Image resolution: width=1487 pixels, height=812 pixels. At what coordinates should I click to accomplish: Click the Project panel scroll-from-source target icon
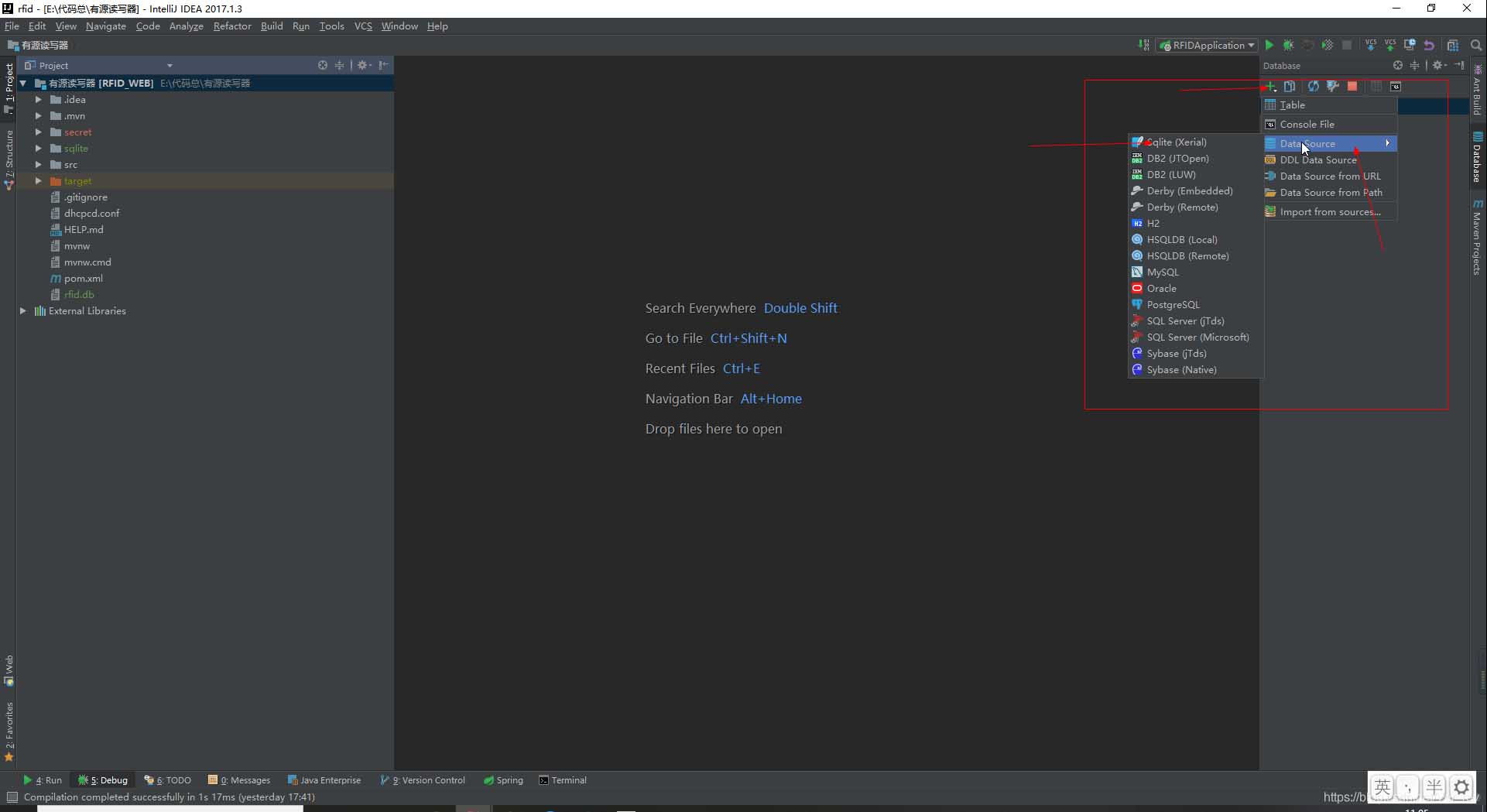tap(323, 66)
